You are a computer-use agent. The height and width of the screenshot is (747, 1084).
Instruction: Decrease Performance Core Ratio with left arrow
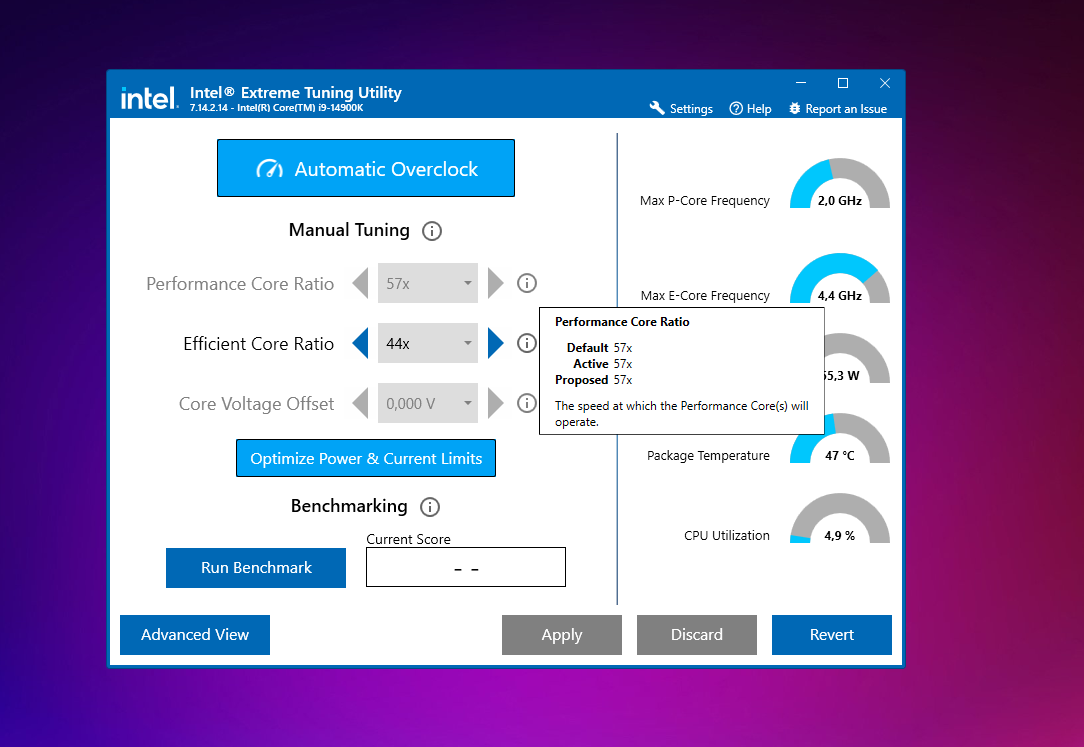pos(360,283)
